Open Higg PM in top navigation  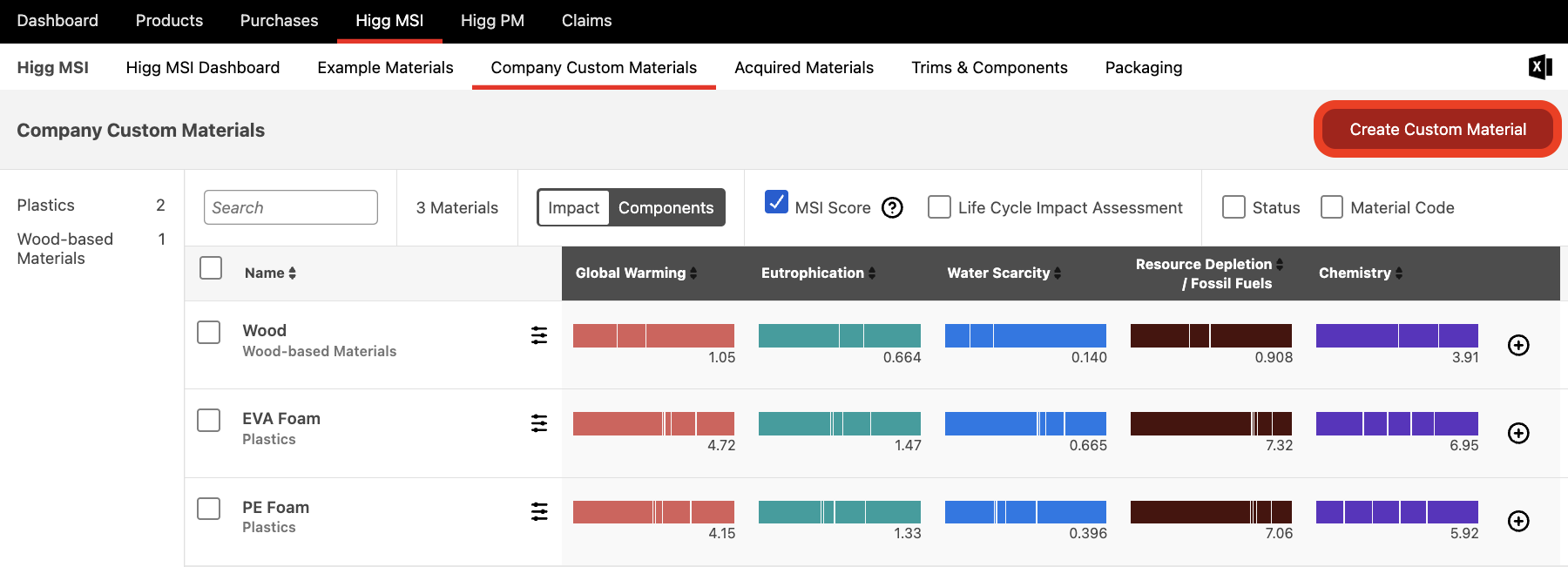click(492, 20)
